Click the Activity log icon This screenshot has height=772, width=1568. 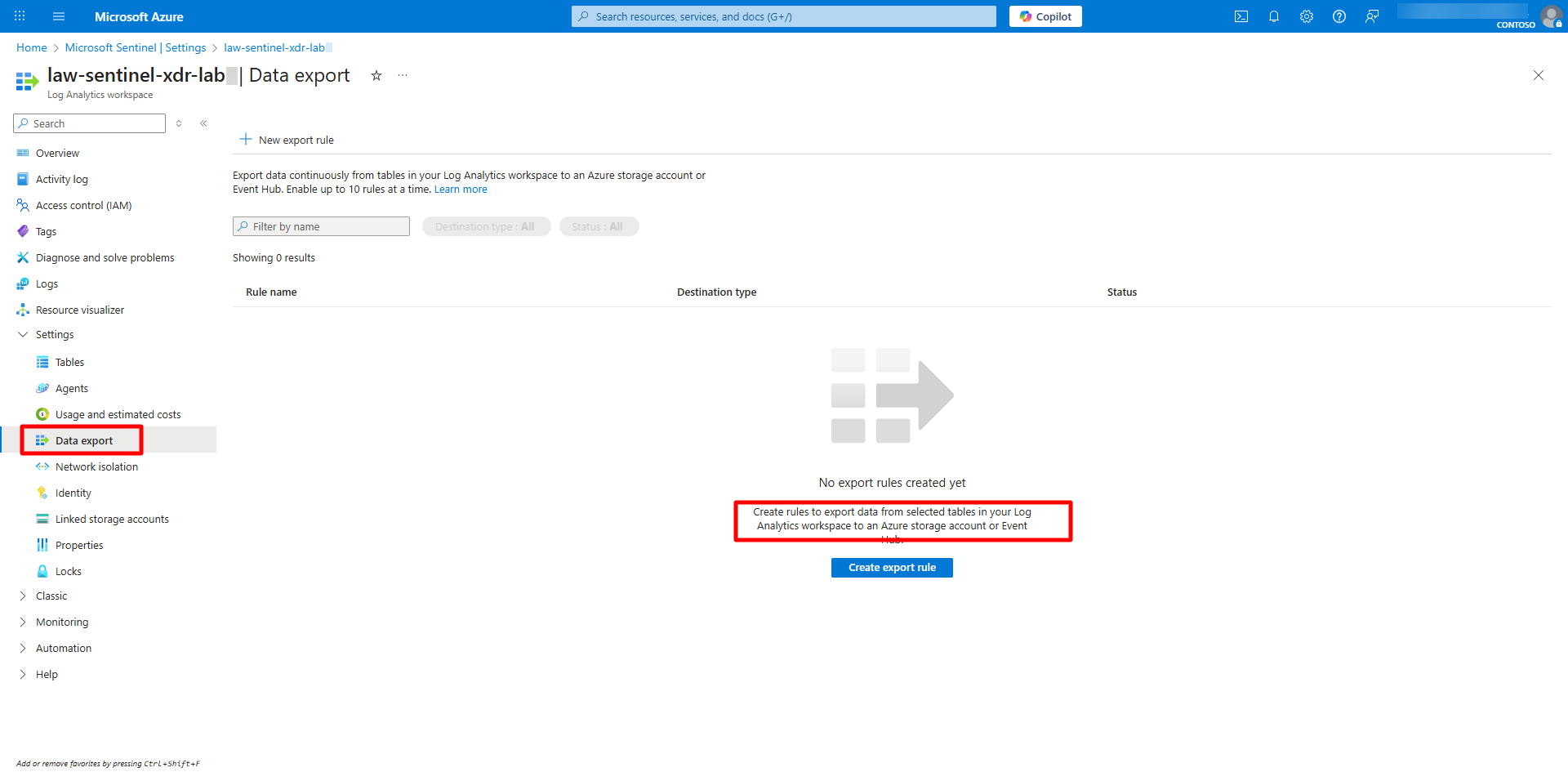click(23, 179)
